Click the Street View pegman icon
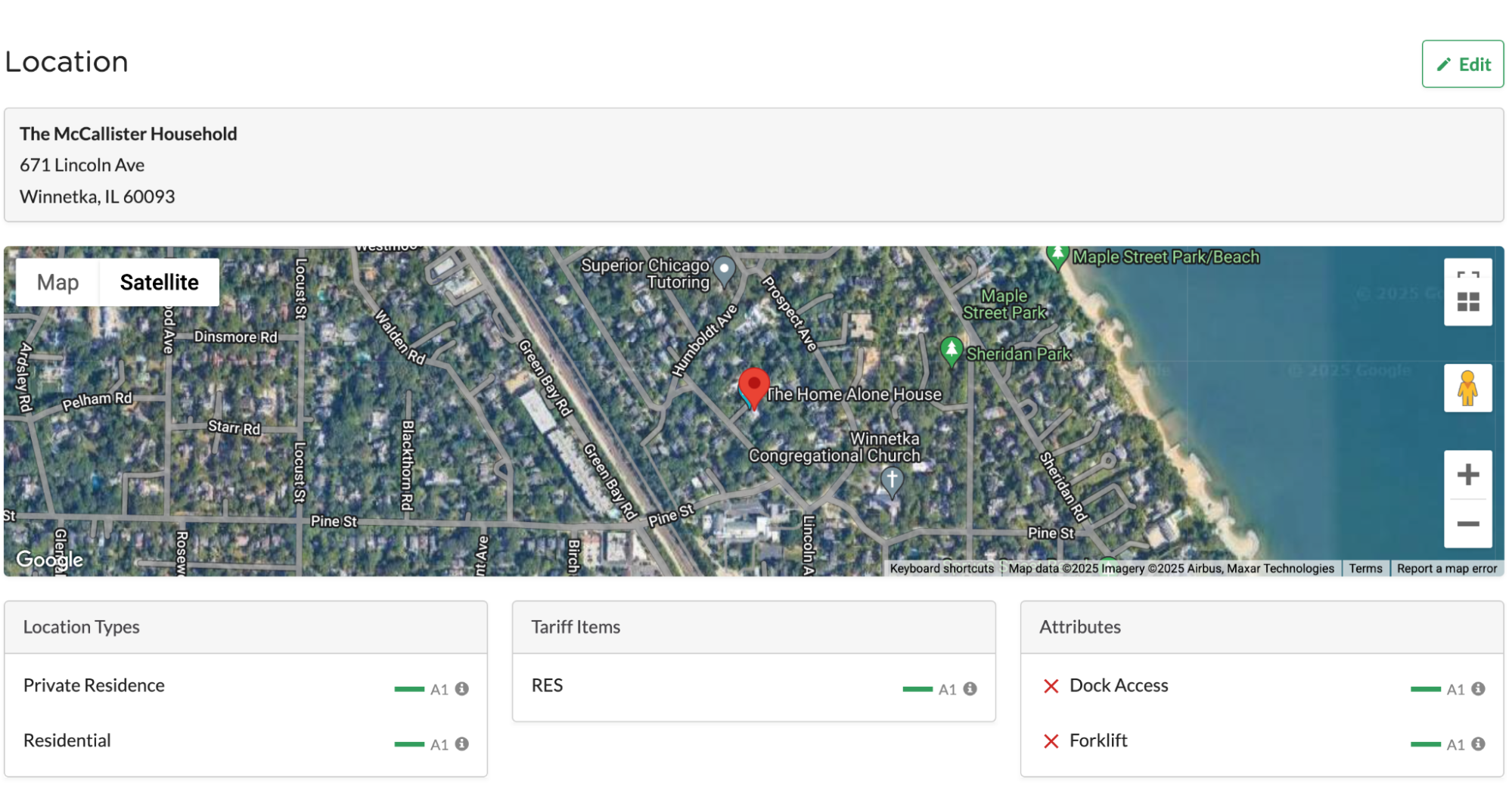The image size is (1512, 801). point(1467,388)
